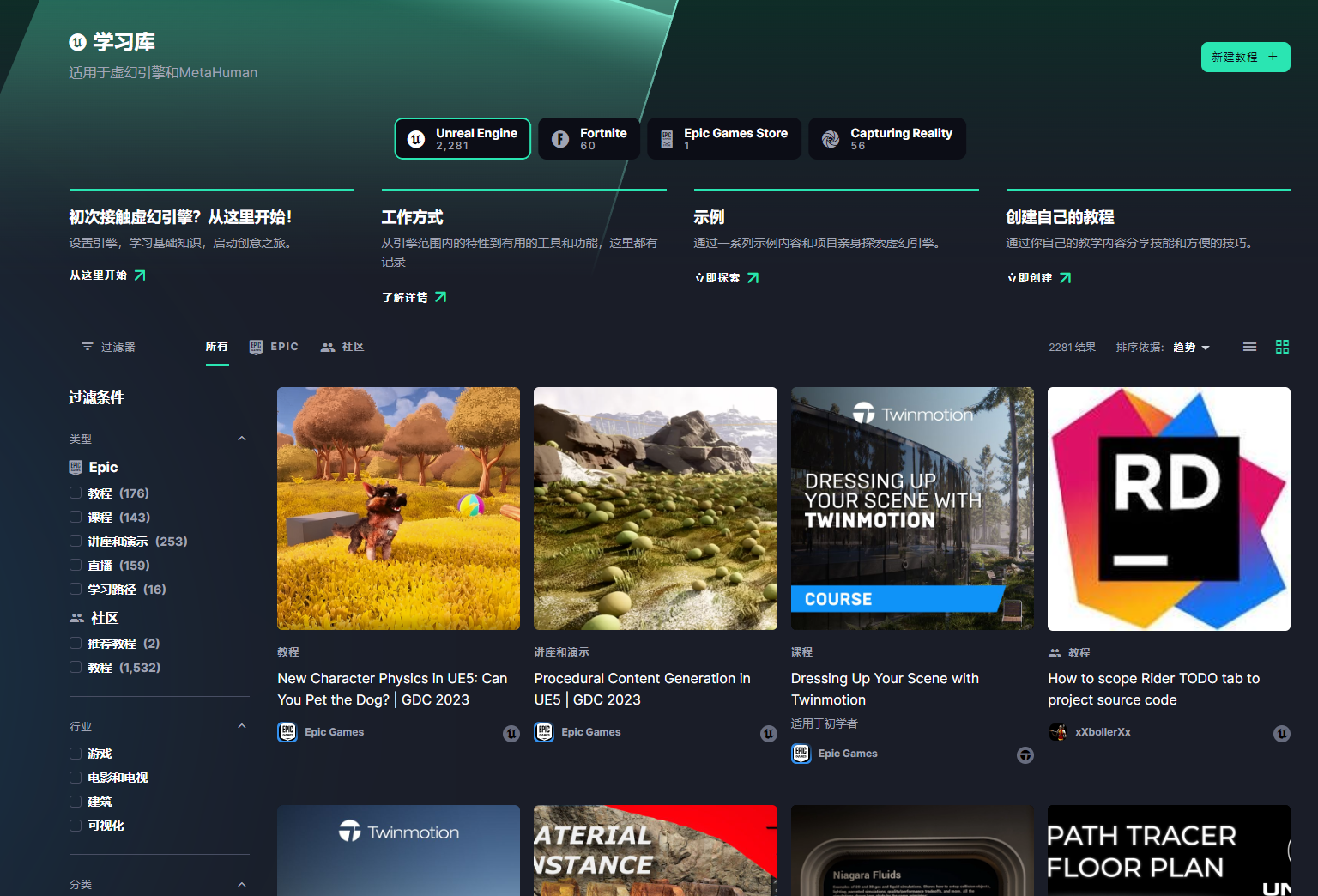Click the 新建教程 button
1318x896 pixels.
pos(1246,57)
